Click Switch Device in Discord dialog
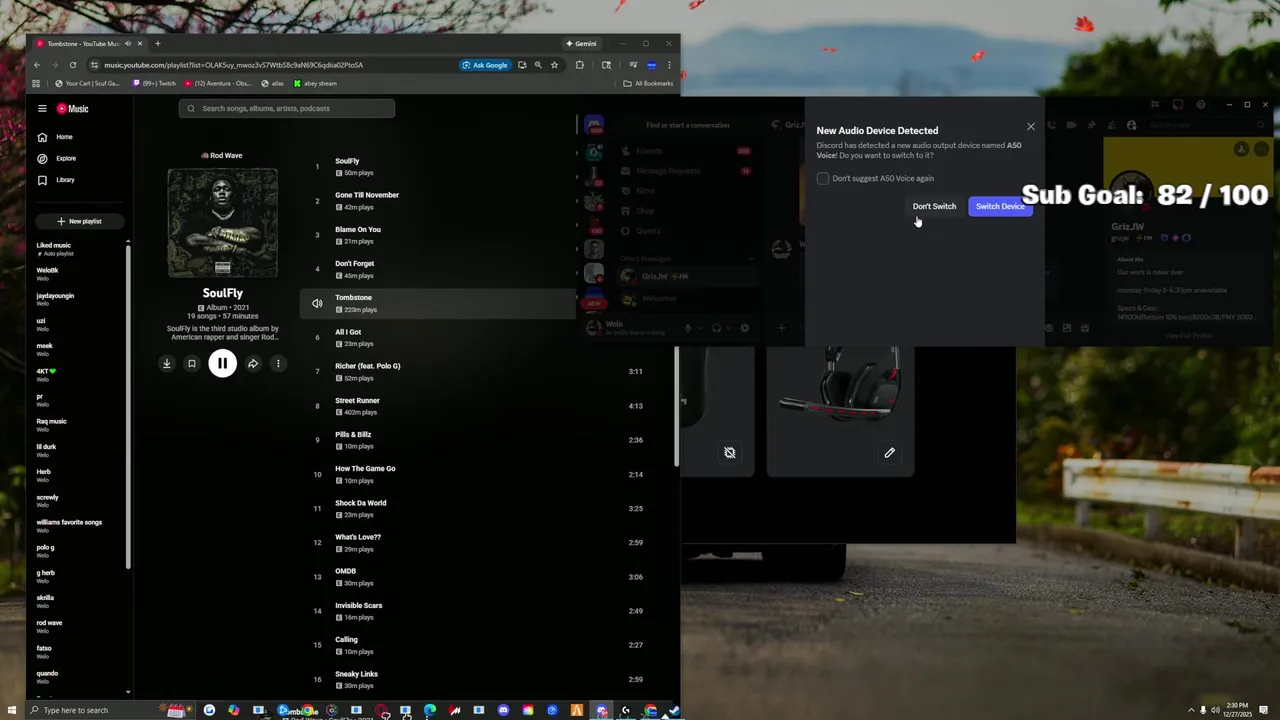 tap(1000, 206)
